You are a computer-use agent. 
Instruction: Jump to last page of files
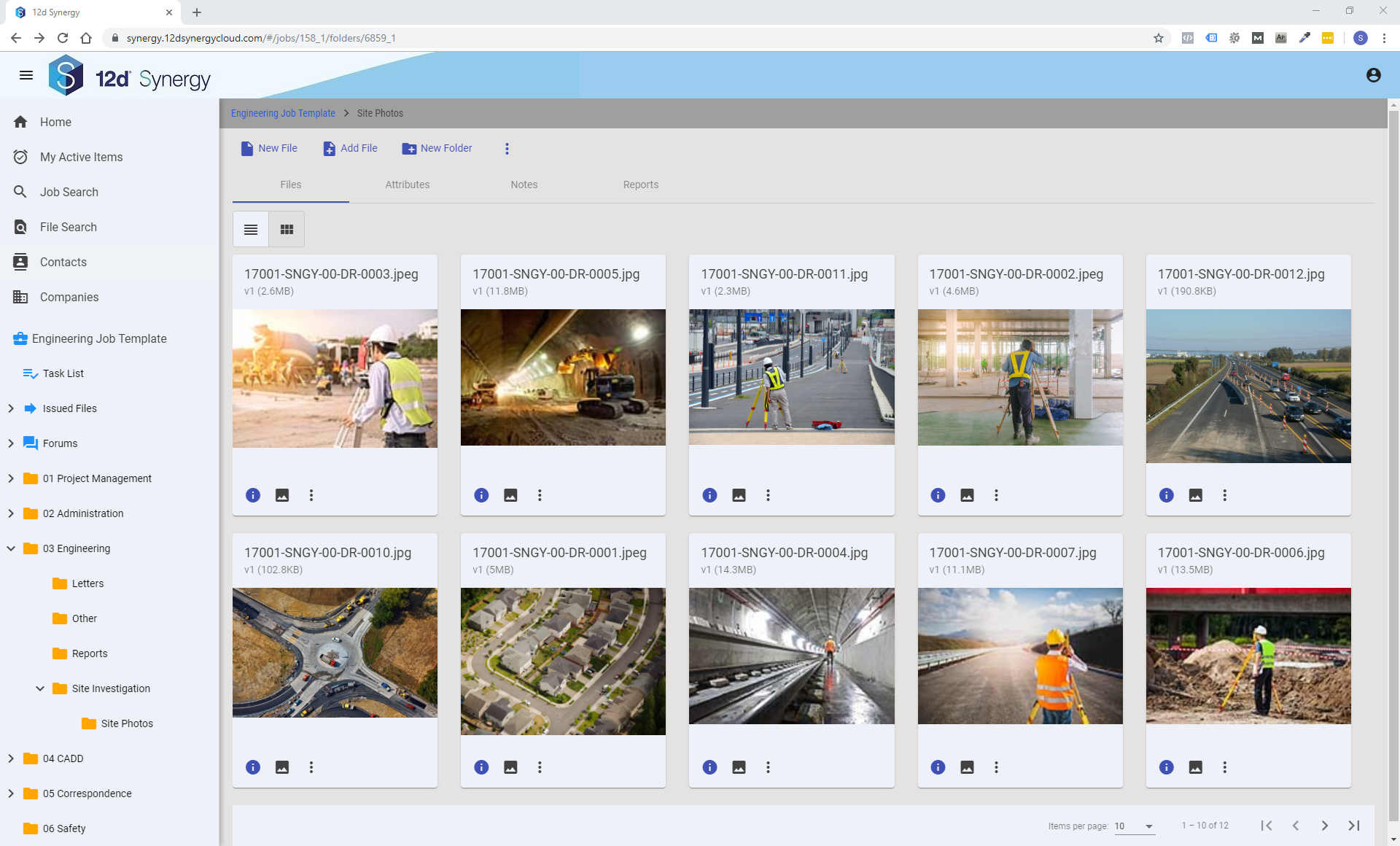coord(1354,826)
